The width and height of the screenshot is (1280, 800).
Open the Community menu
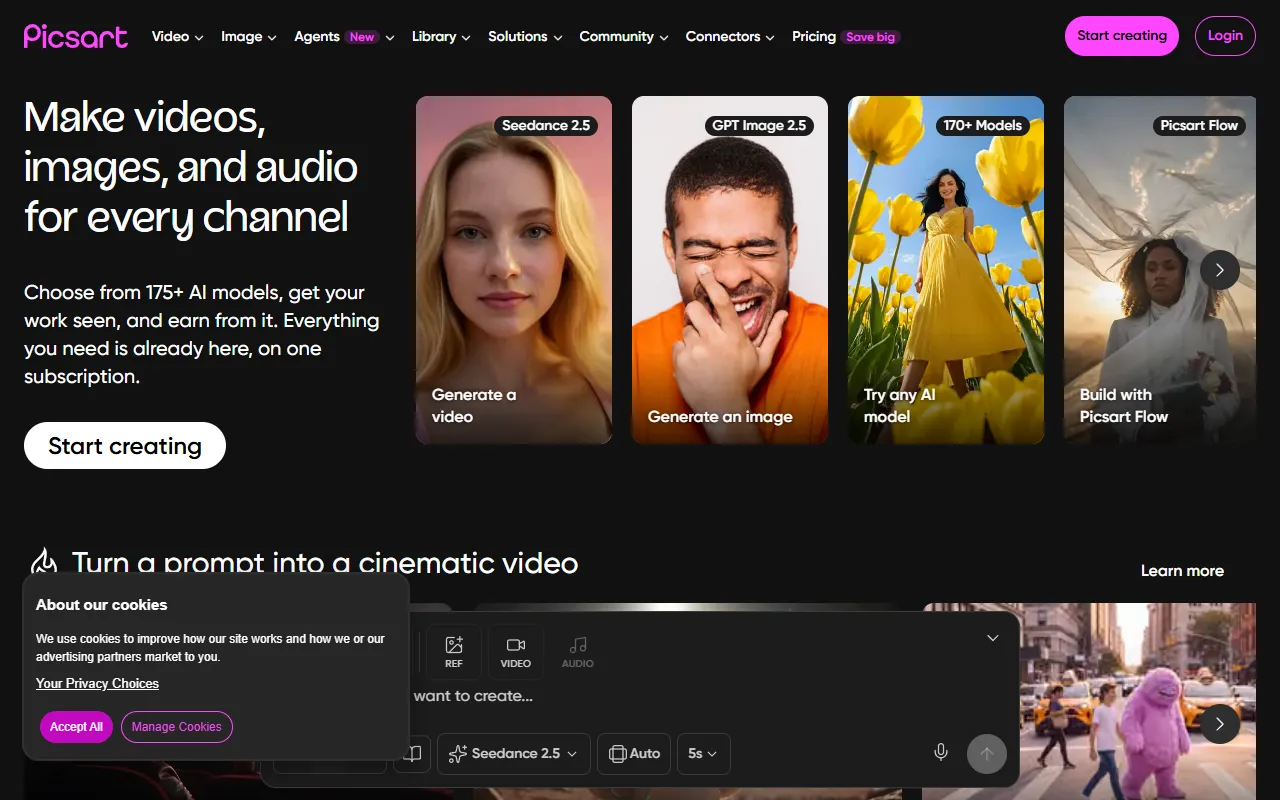click(624, 36)
